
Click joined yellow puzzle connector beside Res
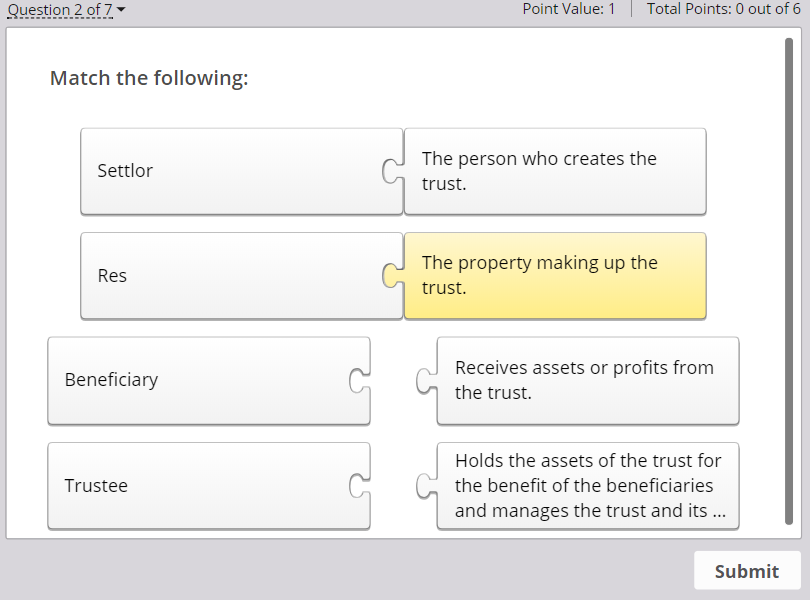390,276
